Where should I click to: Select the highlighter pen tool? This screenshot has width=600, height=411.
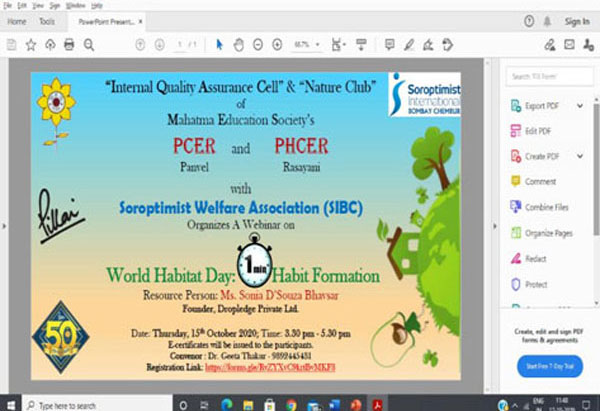coord(409,45)
